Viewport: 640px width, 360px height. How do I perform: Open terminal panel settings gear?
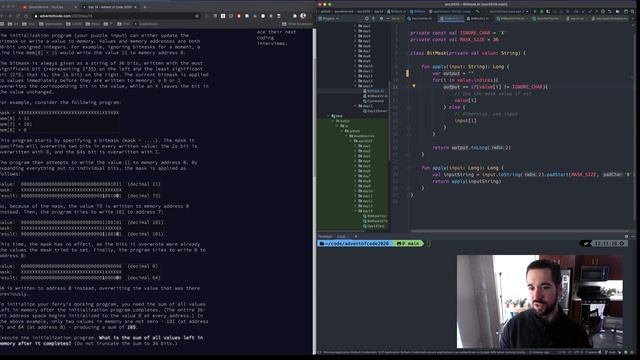tap(626, 236)
